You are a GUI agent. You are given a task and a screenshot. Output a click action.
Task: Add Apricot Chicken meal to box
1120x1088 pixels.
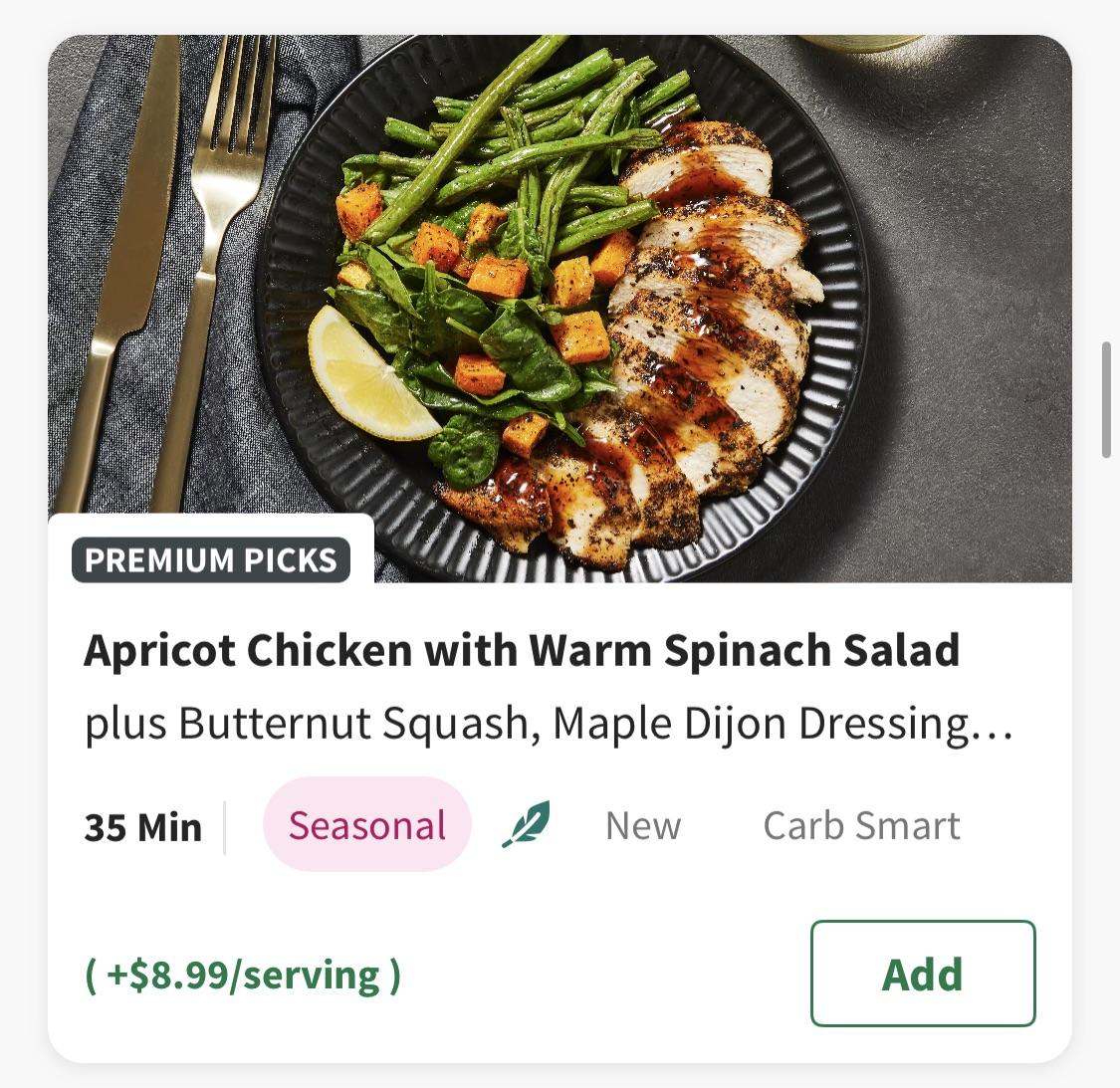click(922, 974)
